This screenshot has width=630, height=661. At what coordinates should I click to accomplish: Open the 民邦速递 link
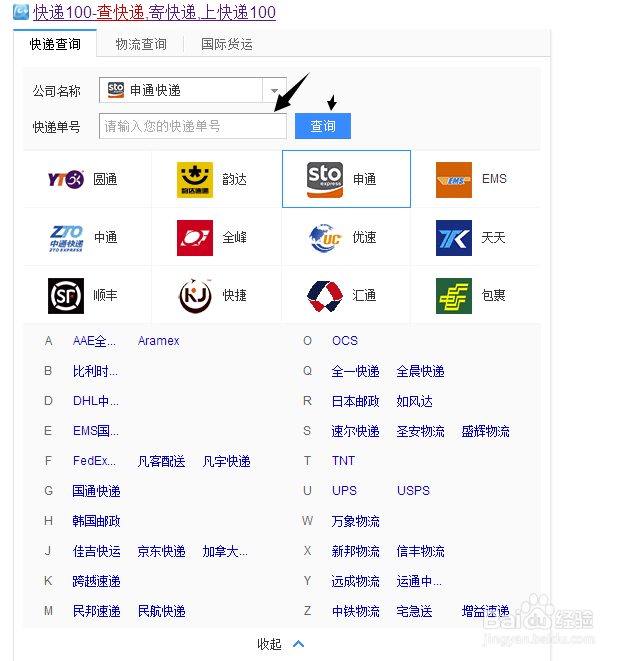pyautogui.click(x=97, y=611)
